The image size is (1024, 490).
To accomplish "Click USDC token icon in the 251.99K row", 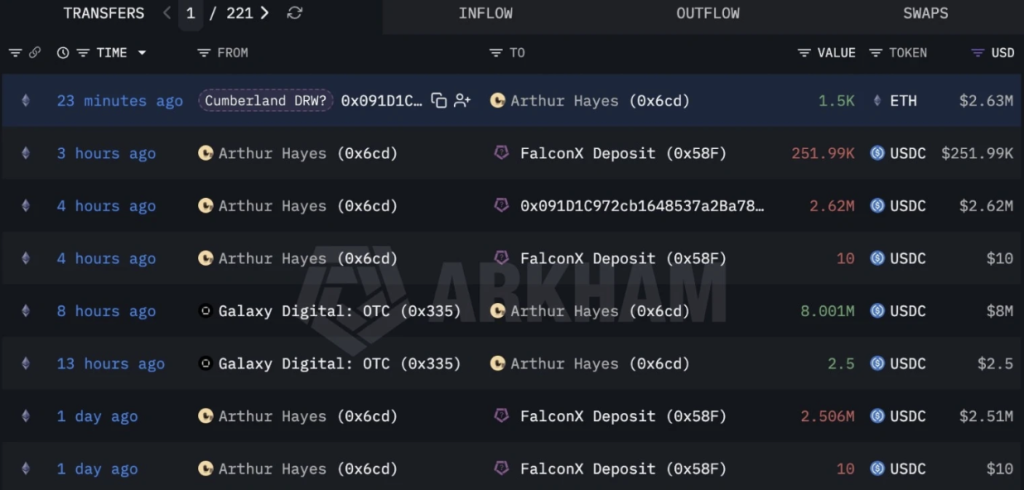I will (x=877, y=154).
